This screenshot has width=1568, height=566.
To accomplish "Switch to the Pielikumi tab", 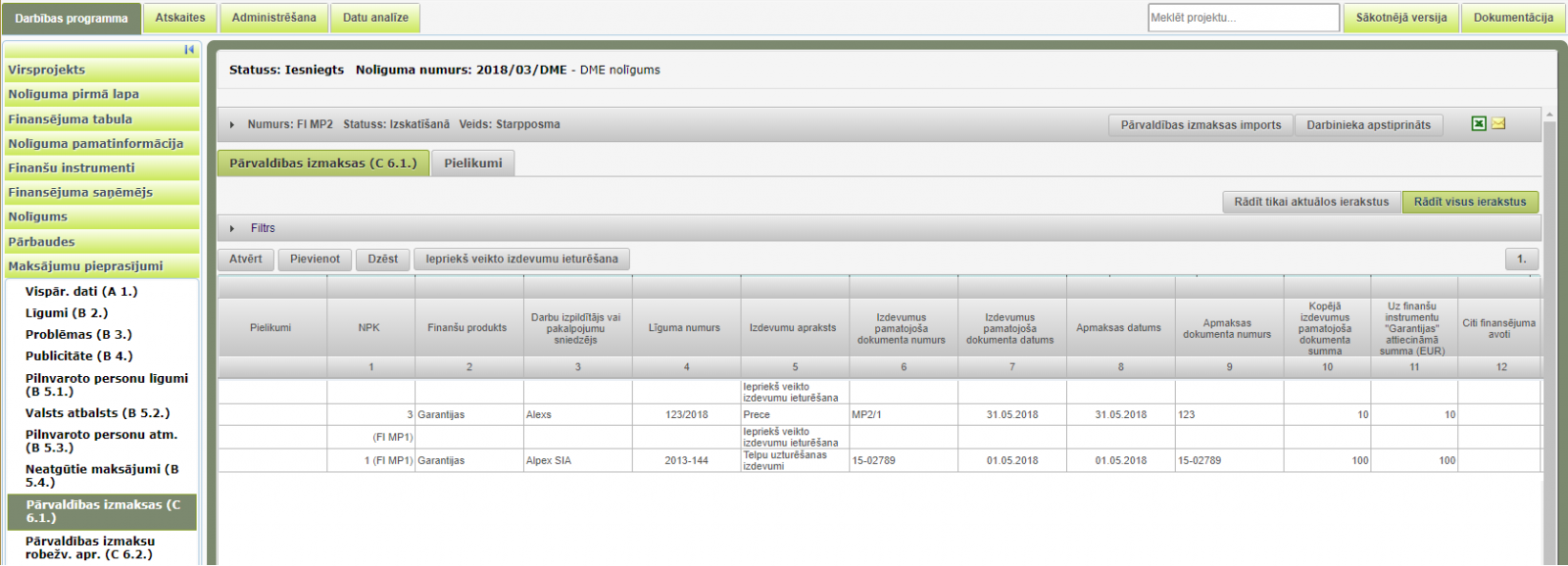I will pos(472,164).
